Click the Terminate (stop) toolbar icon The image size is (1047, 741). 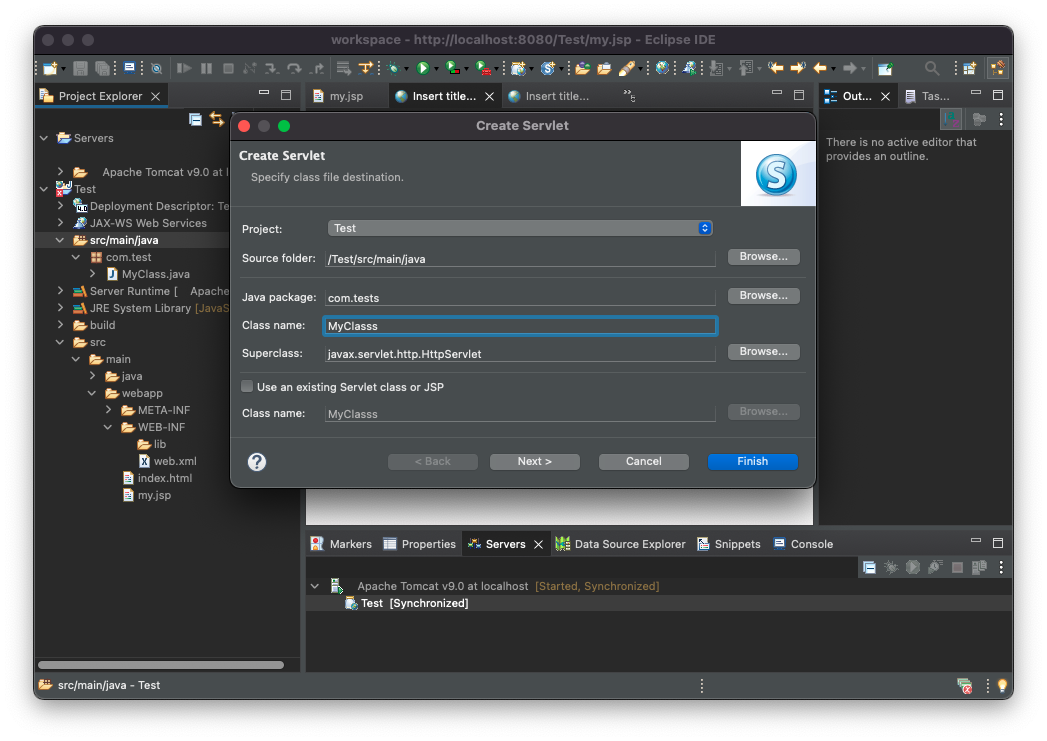pos(228,68)
